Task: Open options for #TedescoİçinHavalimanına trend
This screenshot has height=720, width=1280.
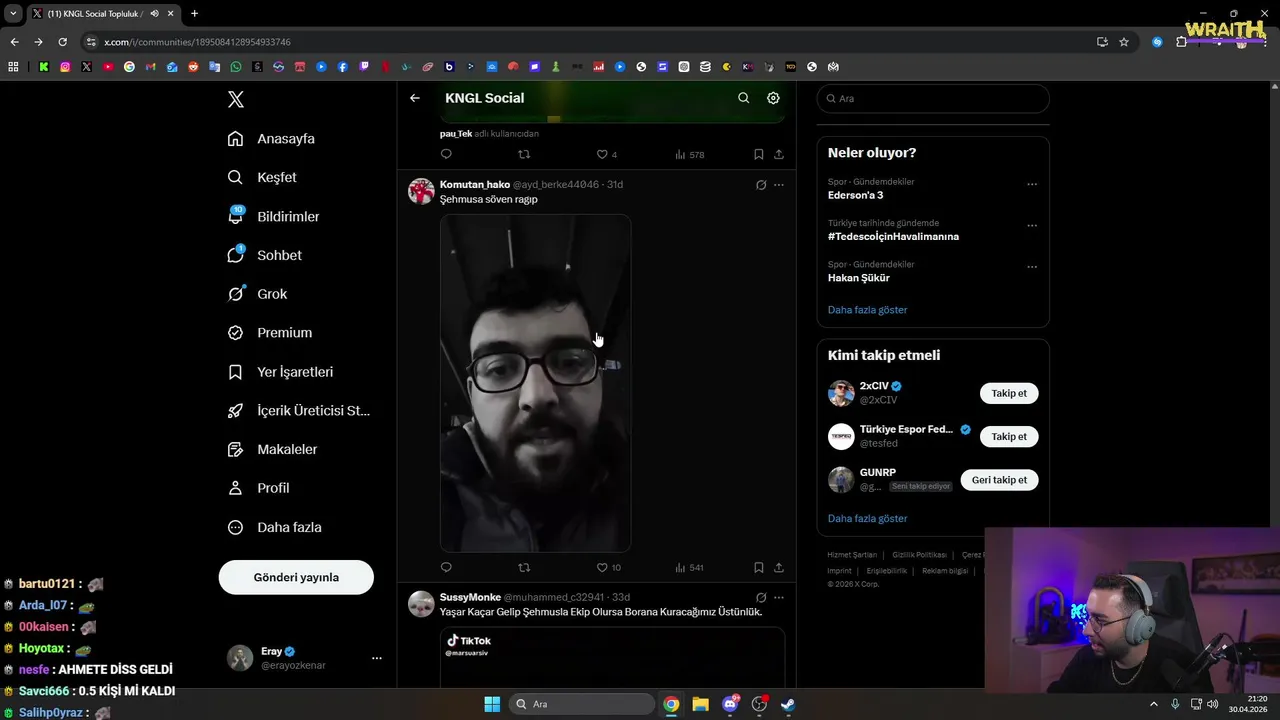Action: pos(1032,225)
